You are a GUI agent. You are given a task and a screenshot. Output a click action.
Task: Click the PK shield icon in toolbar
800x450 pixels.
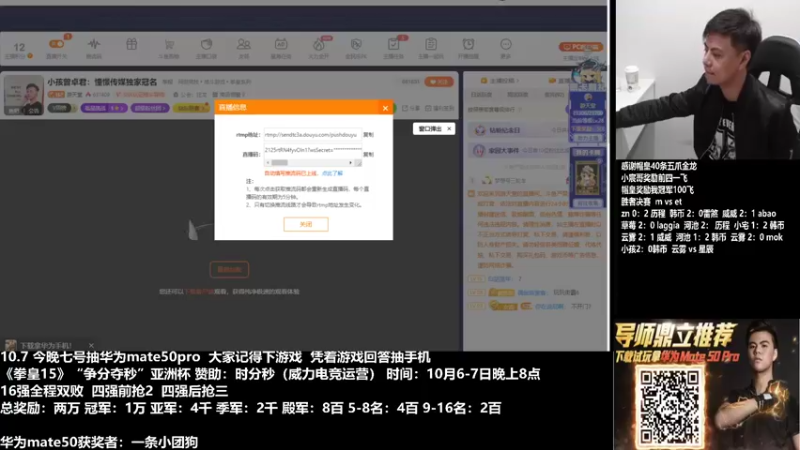click(356, 44)
